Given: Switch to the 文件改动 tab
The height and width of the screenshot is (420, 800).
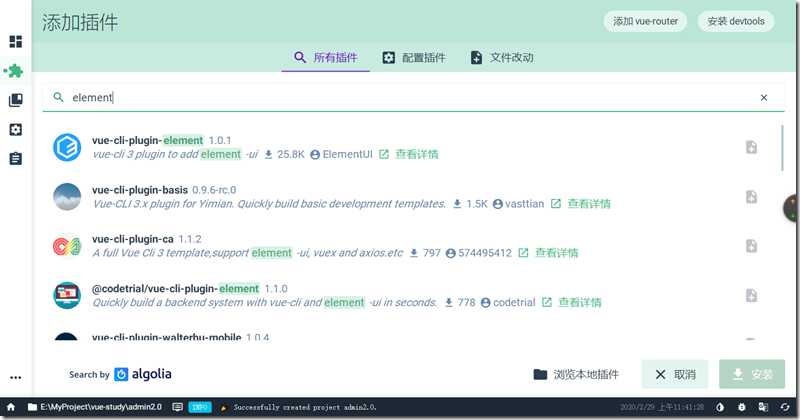Looking at the screenshot, I should click(x=502, y=58).
